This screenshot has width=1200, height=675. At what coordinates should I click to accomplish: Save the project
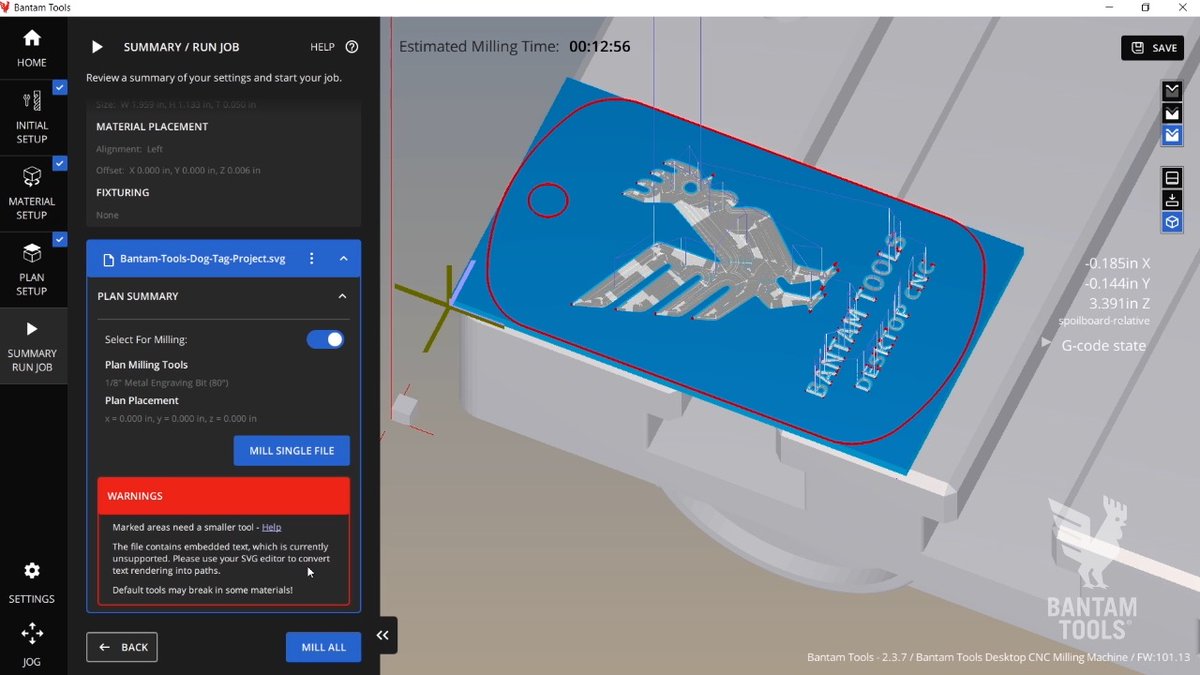pos(1153,48)
